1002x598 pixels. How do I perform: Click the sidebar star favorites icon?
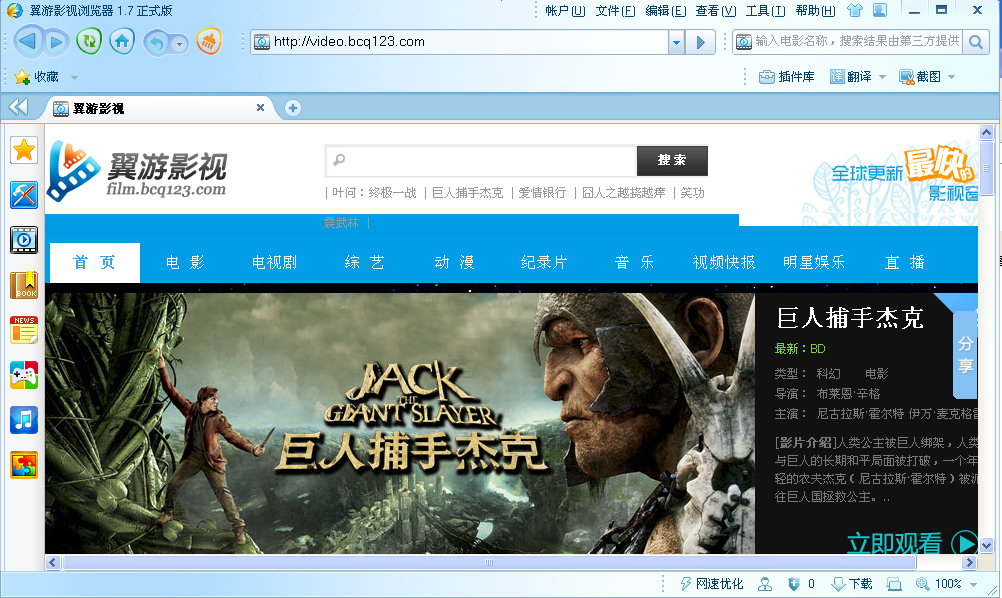point(24,150)
